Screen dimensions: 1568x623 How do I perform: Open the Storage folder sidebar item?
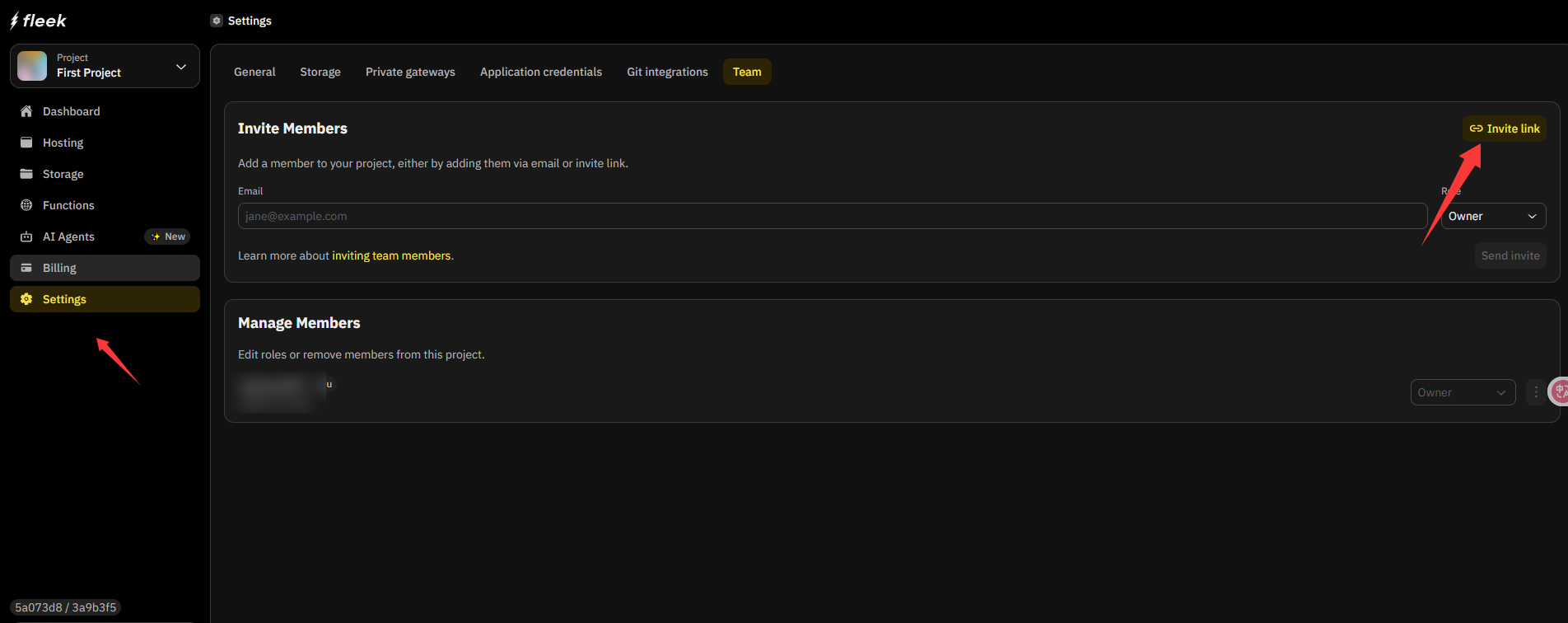point(26,174)
